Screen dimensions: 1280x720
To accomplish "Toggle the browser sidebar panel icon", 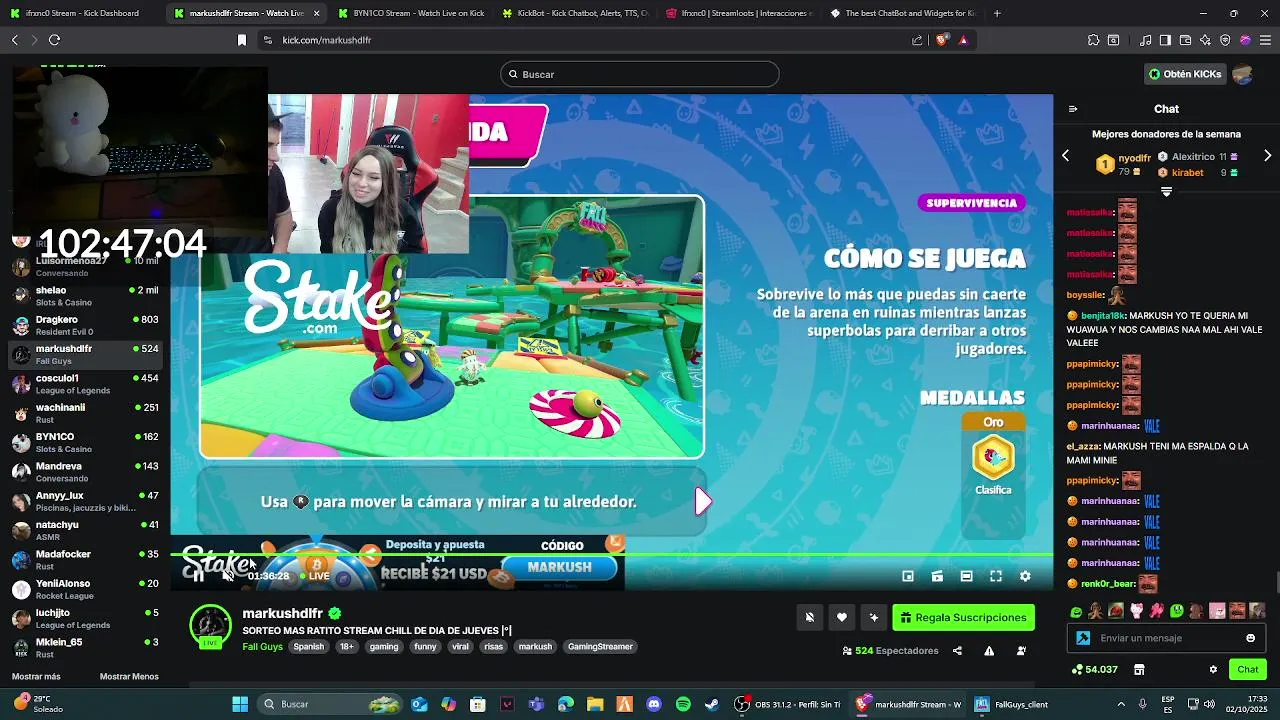I will [1165, 40].
